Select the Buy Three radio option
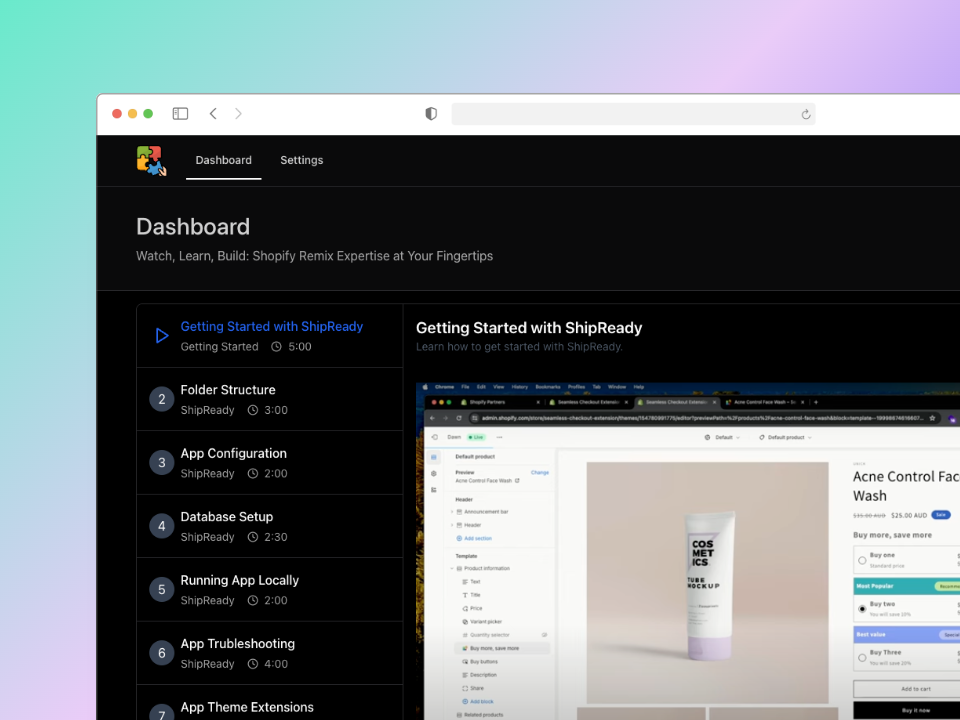 click(862, 657)
